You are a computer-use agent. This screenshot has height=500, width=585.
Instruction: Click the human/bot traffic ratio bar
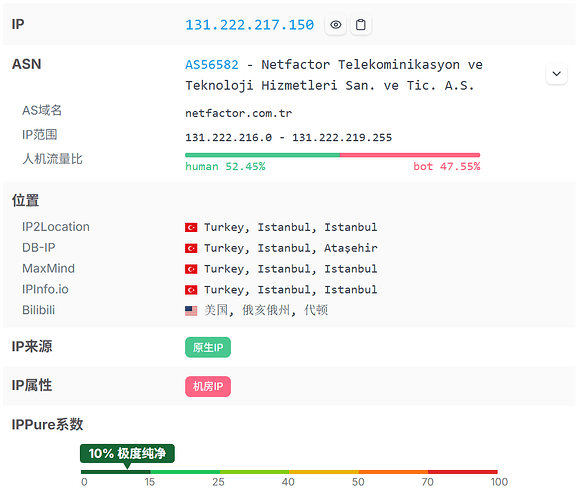coord(332,155)
